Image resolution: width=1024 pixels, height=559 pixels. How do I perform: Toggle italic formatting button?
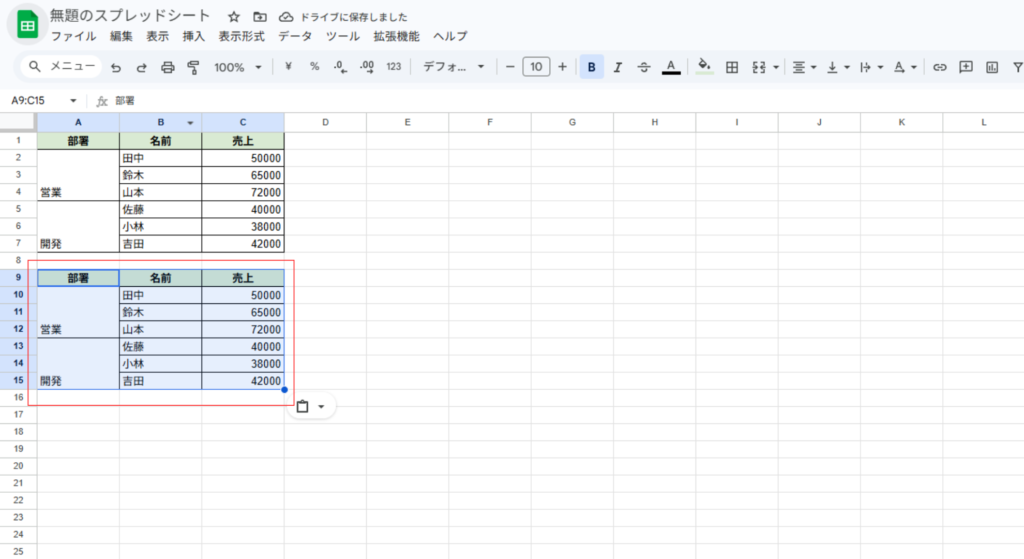[618, 67]
